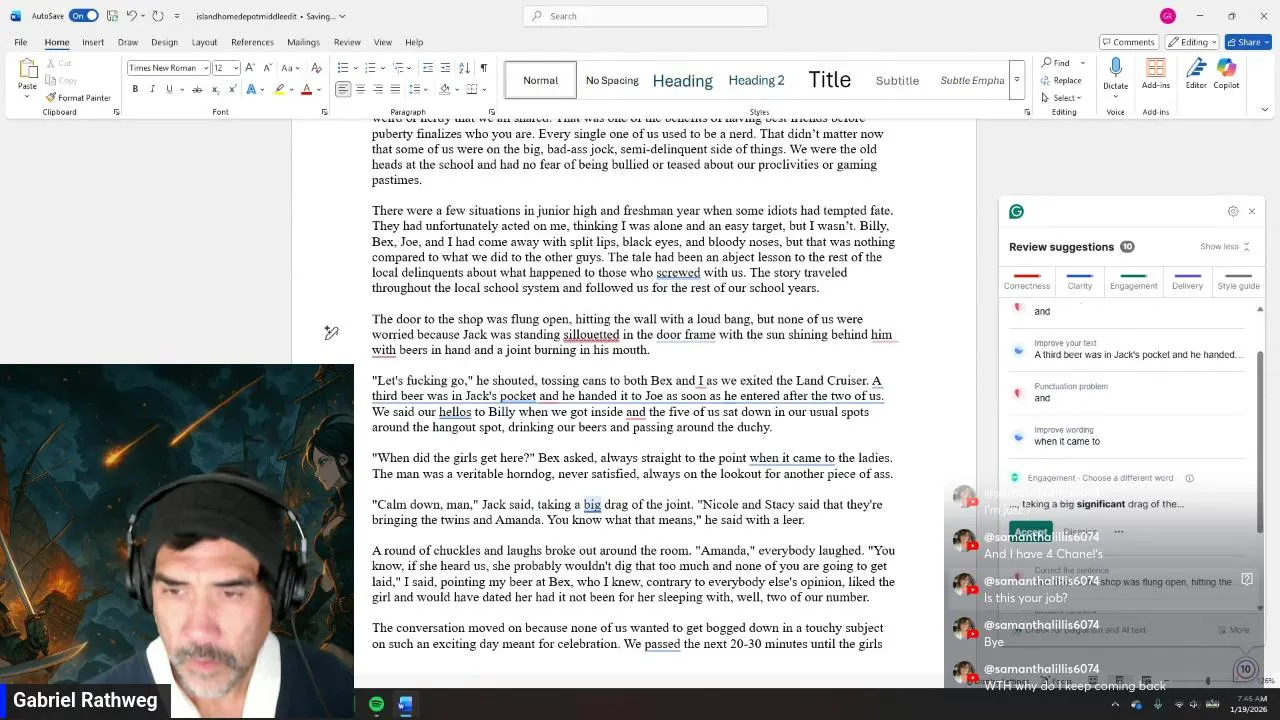Apply the red font color
This screenshot has width=1280, height=720.
coord(306,90)
